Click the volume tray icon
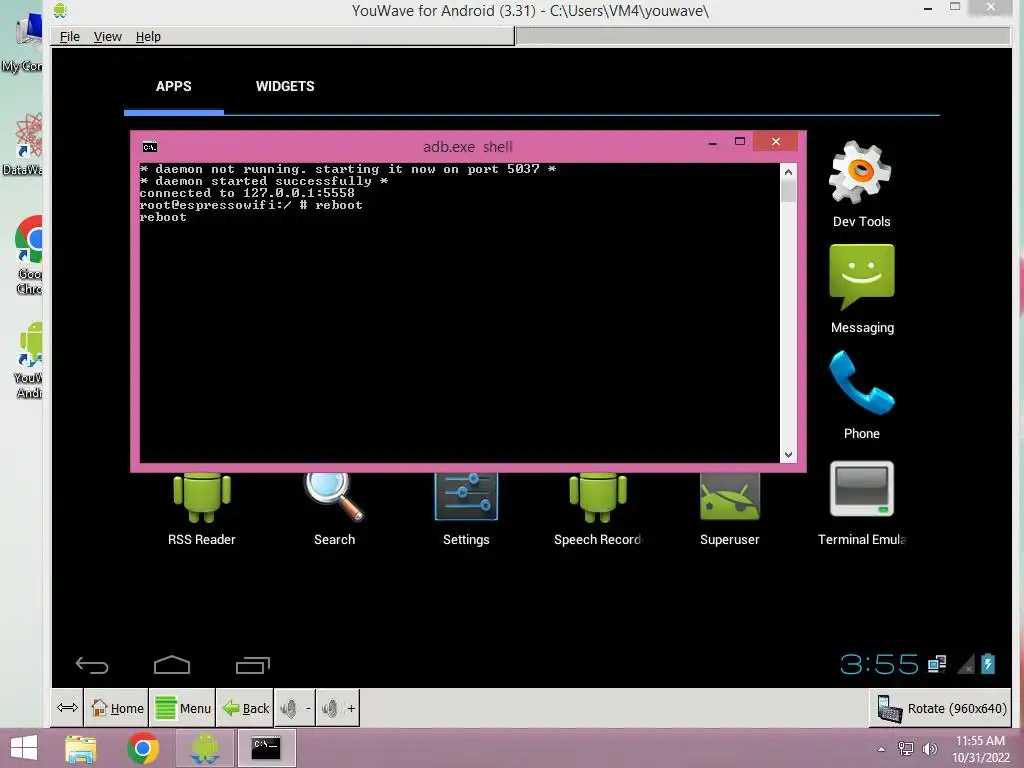 pyautogui.click(x=930, y=749)
